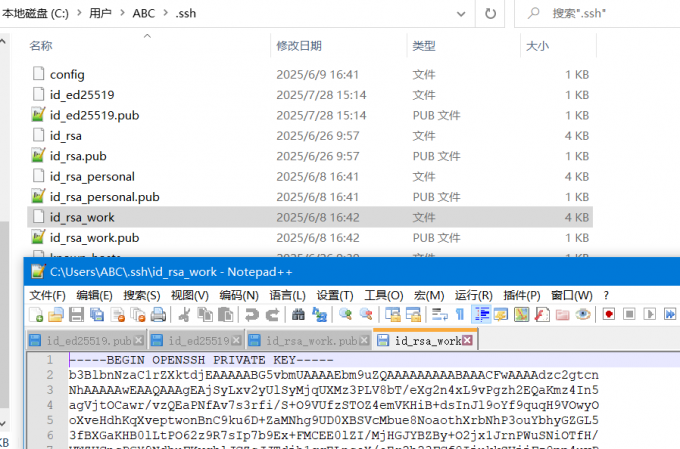Cut the selection with scissors icon
This screenshot has height=449, width=680.
coord(184,315)
